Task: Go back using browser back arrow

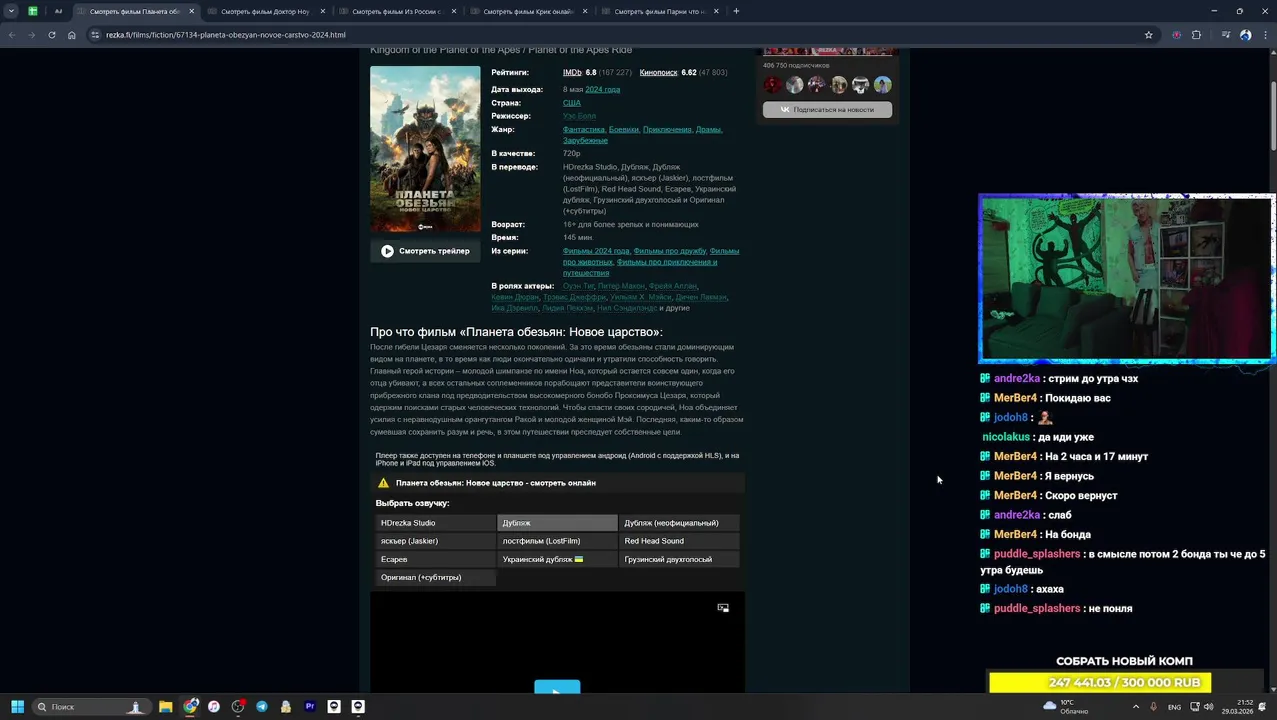Action: (12, 35)
